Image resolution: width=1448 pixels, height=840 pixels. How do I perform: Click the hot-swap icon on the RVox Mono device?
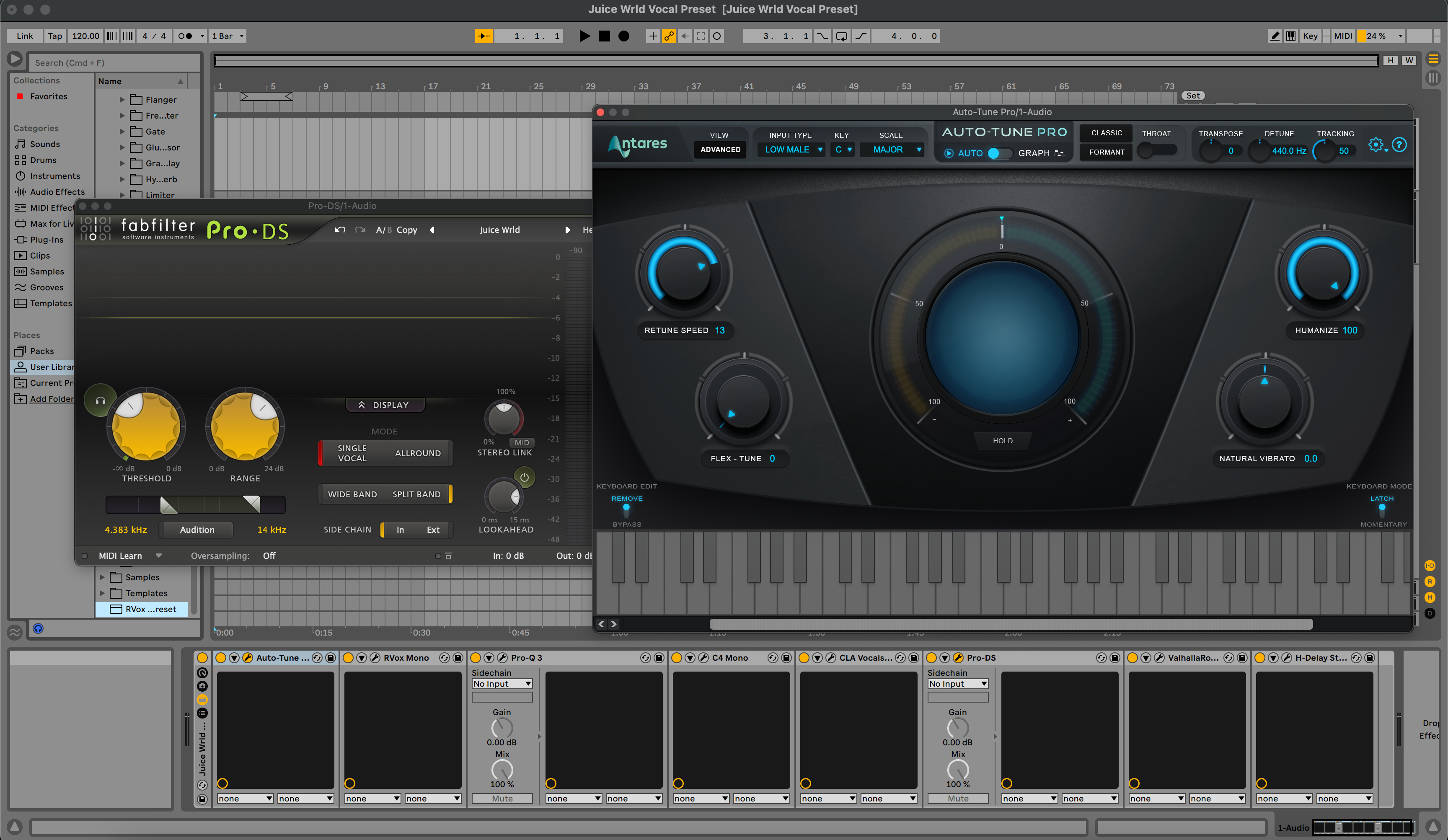(x=444, y=658)
